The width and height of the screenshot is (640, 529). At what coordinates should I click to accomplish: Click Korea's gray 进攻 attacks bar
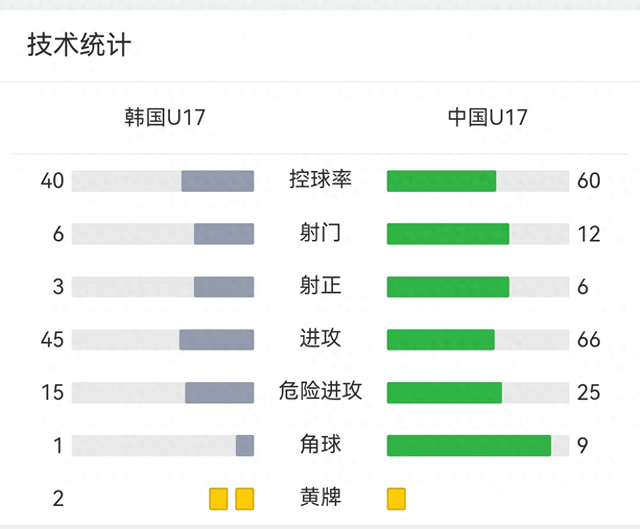point(216,340)
